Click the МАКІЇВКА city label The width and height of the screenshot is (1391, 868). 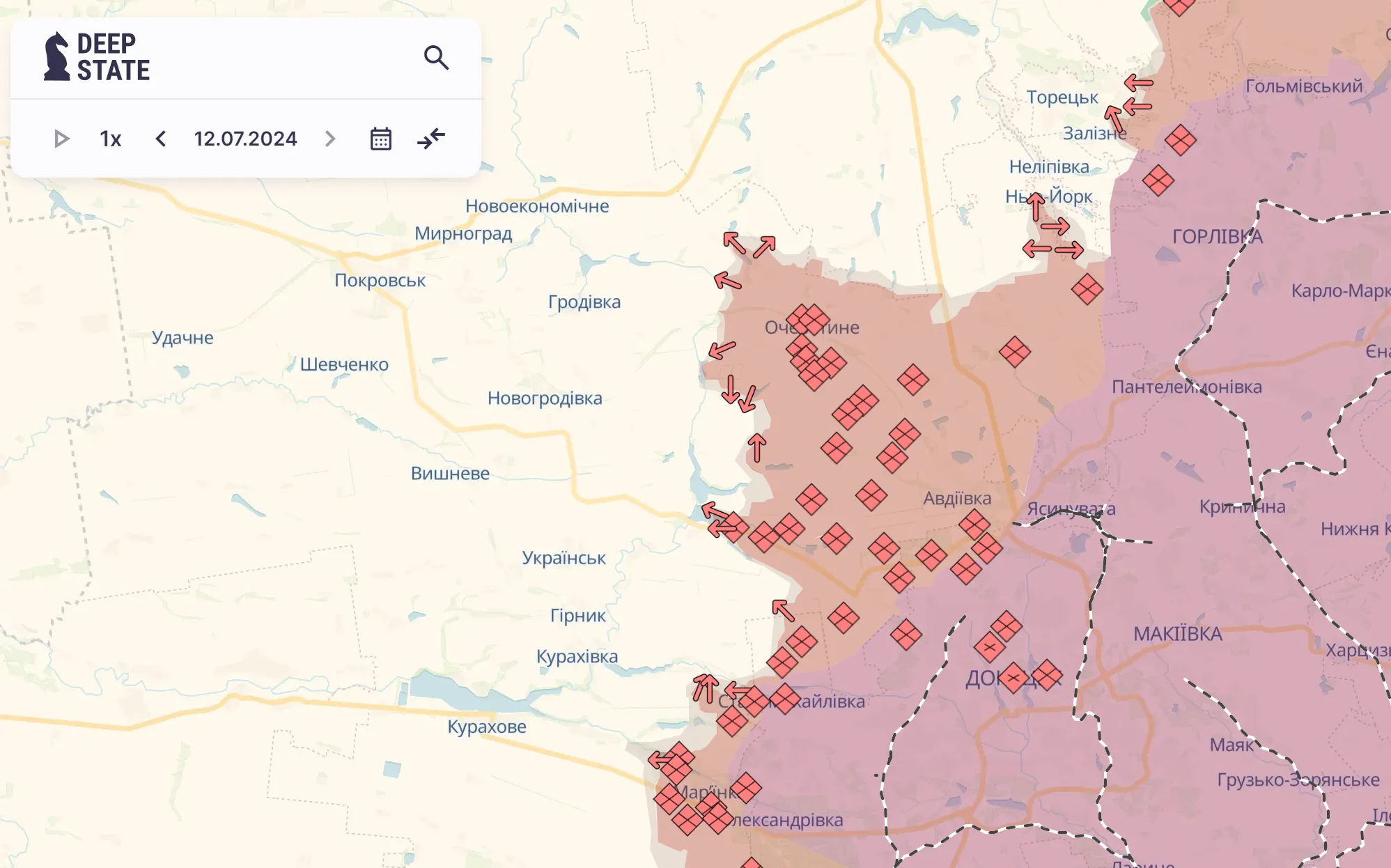pos(1177,634)
